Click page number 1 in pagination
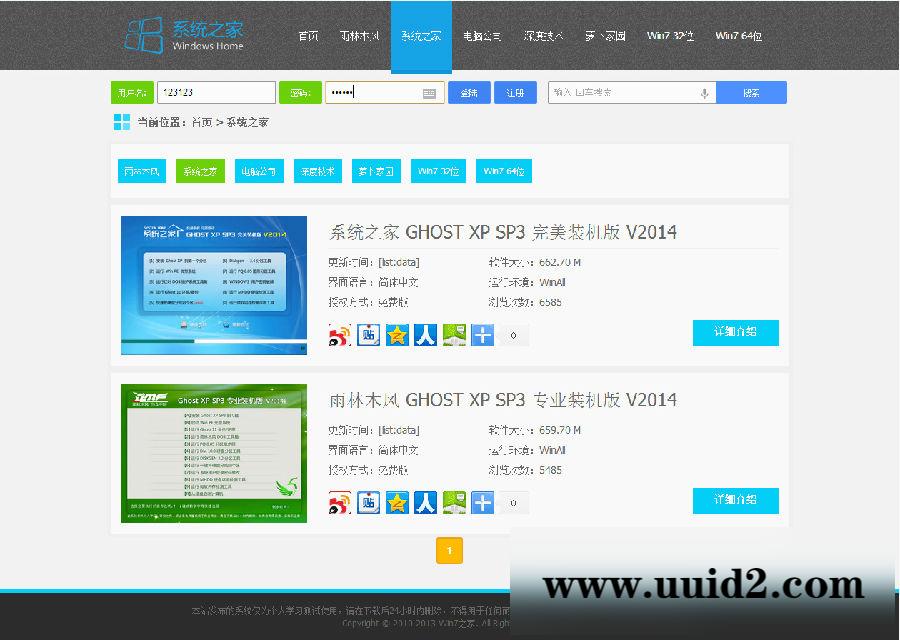Viewport: 900px width, 640px height. [449, 550]
